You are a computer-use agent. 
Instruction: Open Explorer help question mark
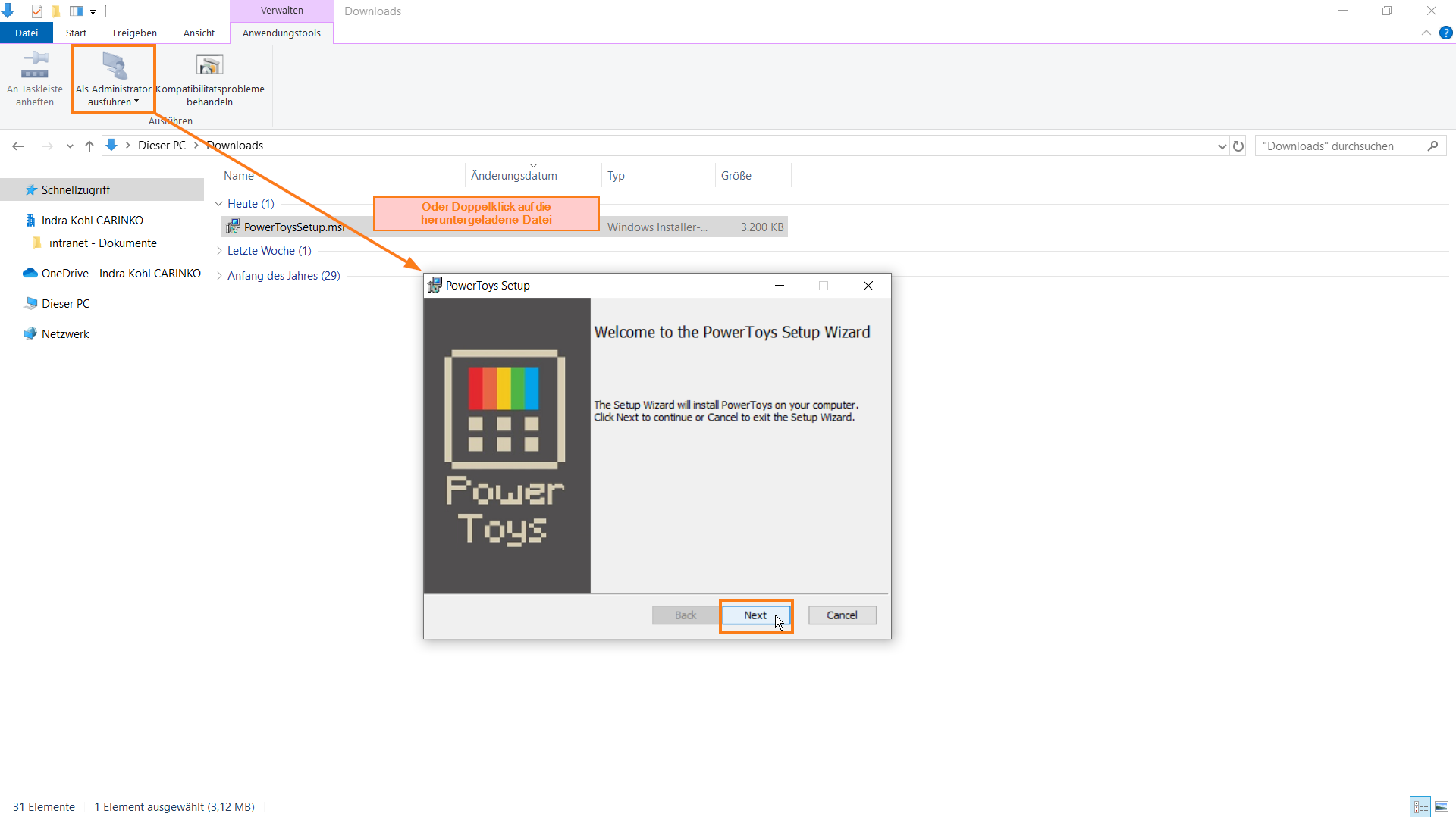[x=1446, y=33]
